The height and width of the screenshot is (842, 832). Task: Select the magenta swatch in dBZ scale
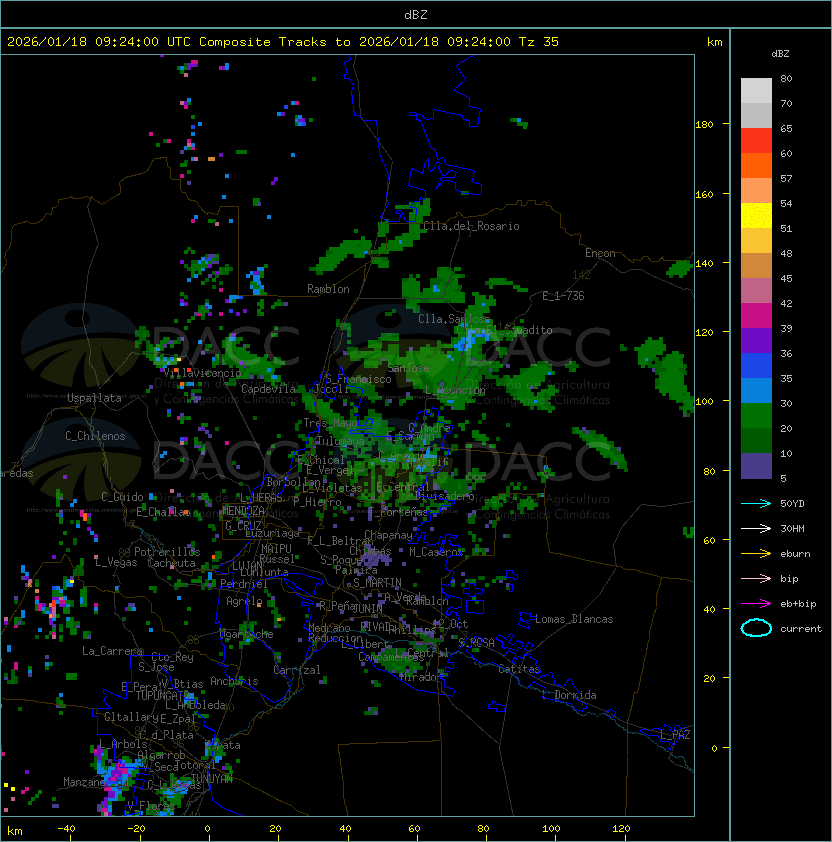[x=756, y=316]
